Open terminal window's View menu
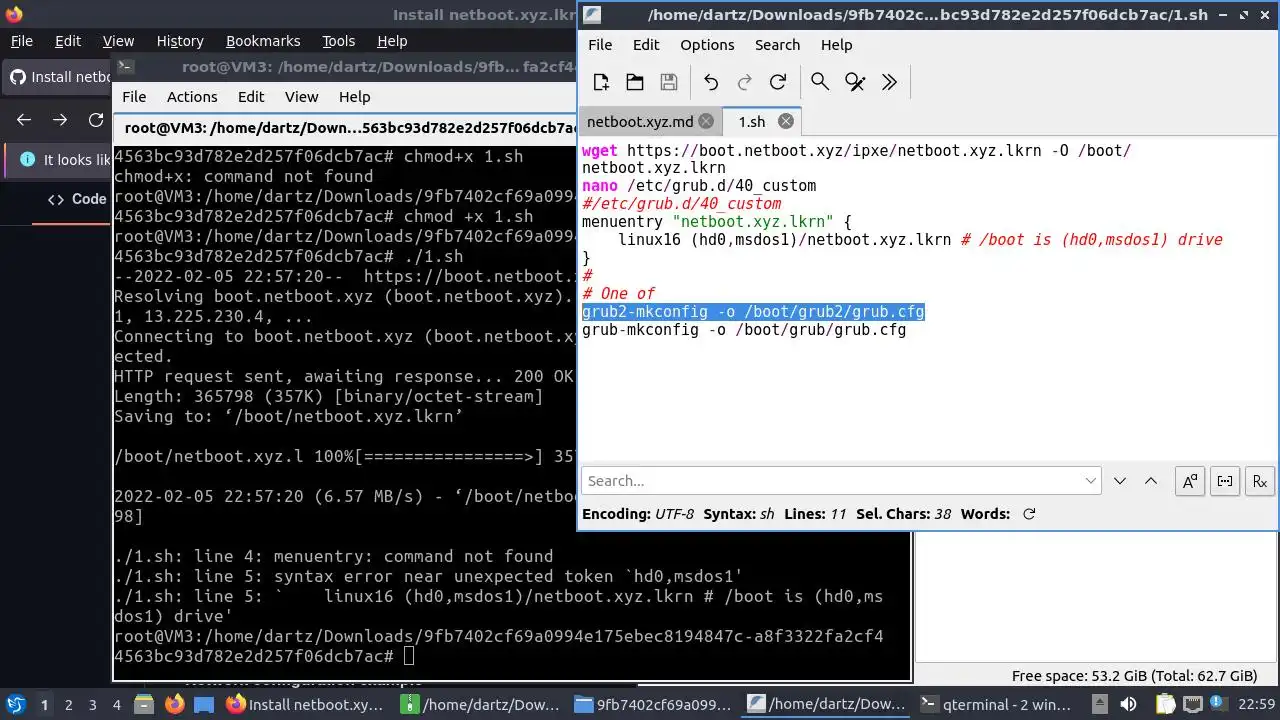 click(x=301, y=97)
